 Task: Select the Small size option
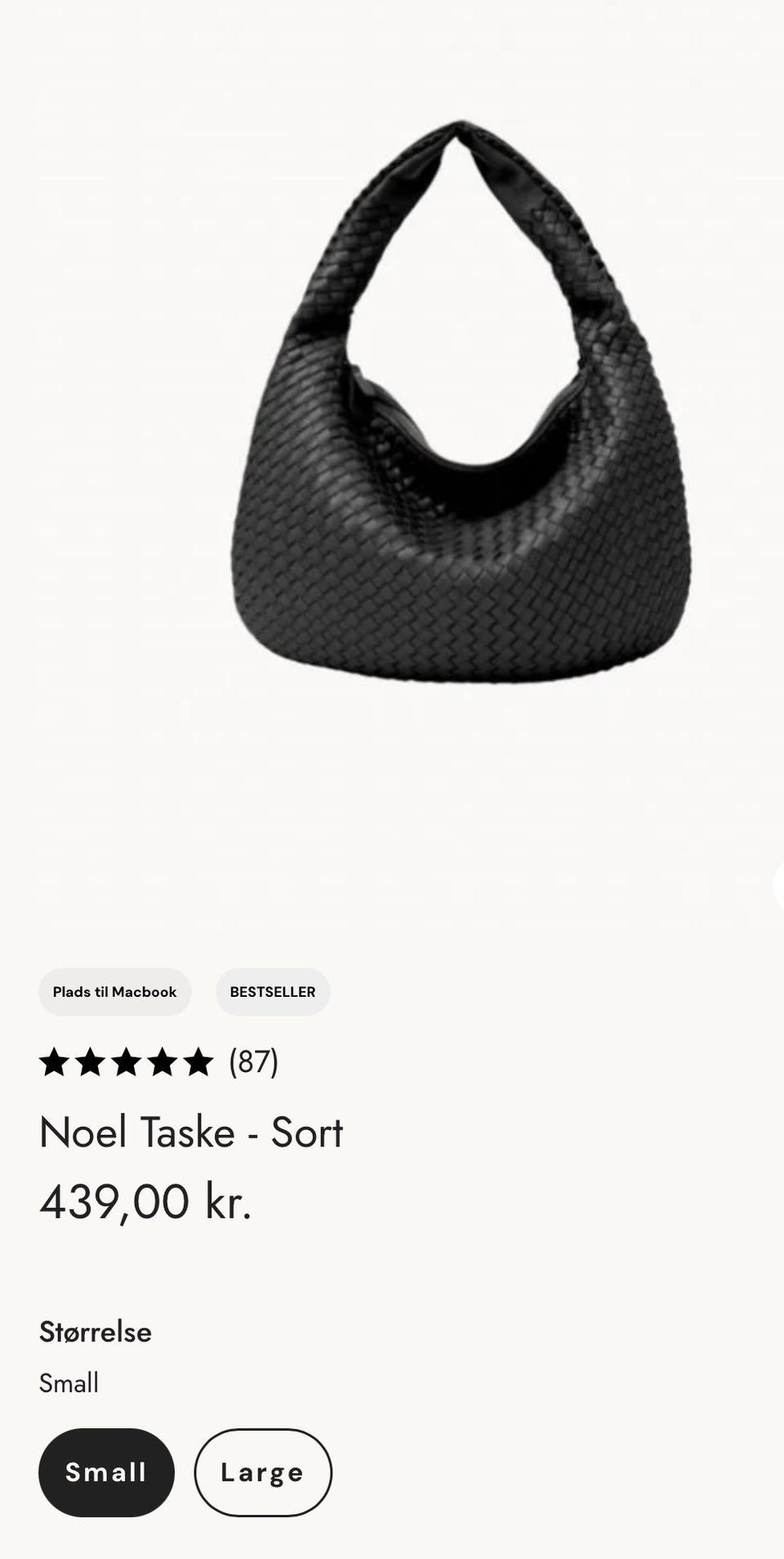click(106, 1472)
